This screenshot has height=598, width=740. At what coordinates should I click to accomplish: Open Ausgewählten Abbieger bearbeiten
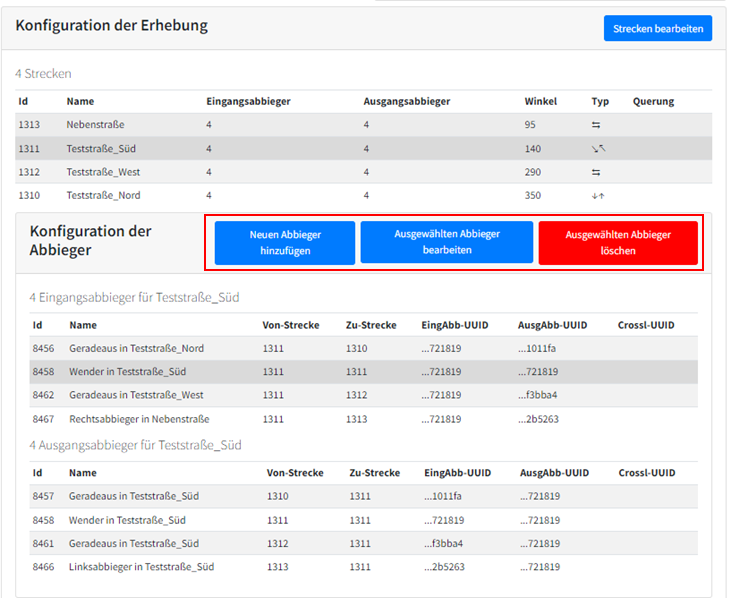click(x=446, y=242)
